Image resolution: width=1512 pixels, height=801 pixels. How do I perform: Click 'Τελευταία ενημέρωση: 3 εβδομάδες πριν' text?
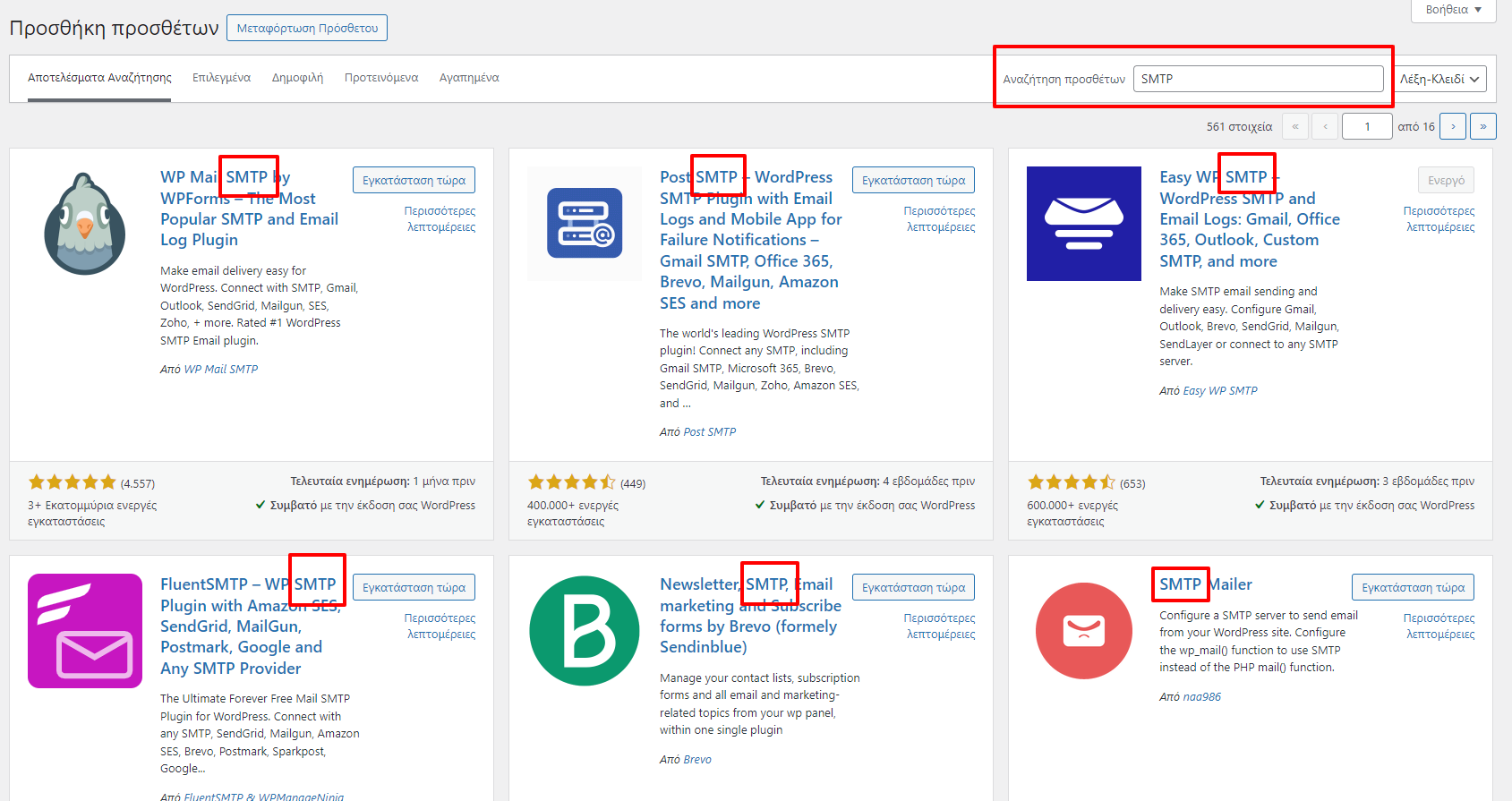(x=1367, y=481)
